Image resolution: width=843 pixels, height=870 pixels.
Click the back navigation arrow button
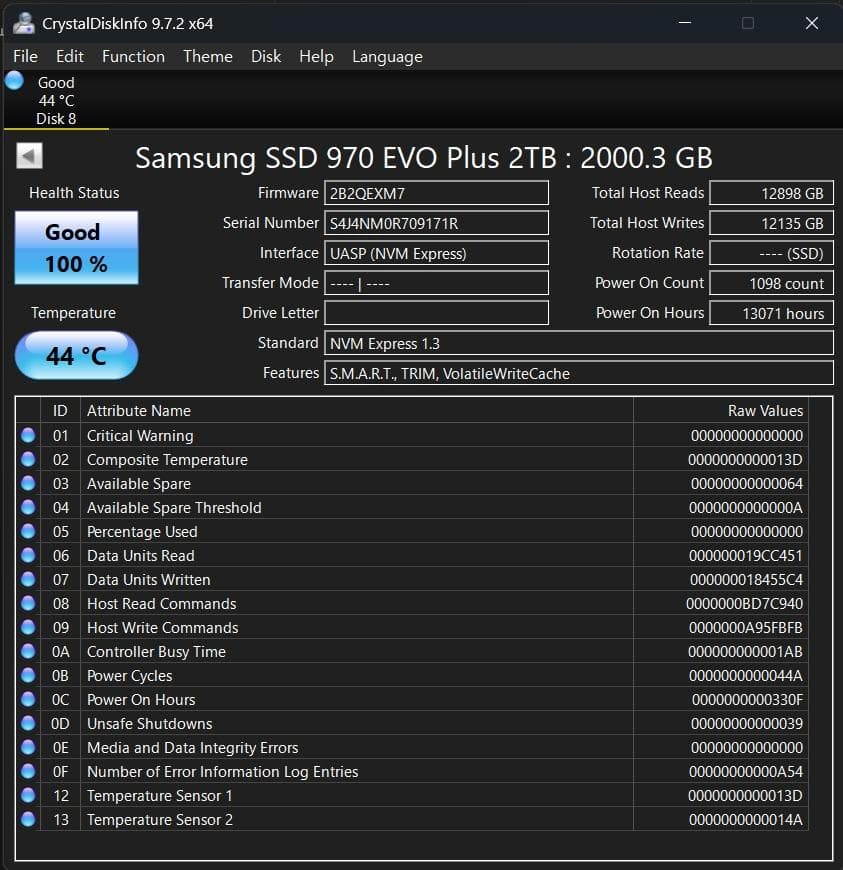click(x=28, y=157)
